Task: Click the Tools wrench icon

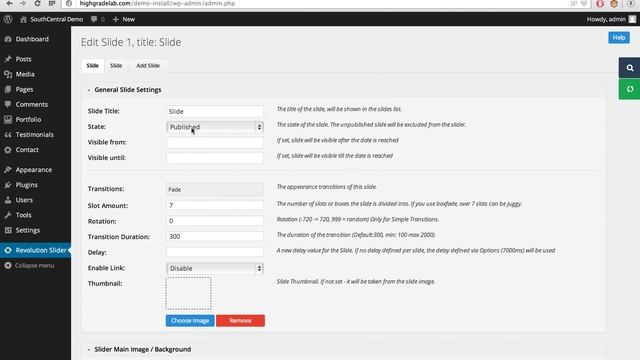Action: pyautogui.click(x=8, y=215)
